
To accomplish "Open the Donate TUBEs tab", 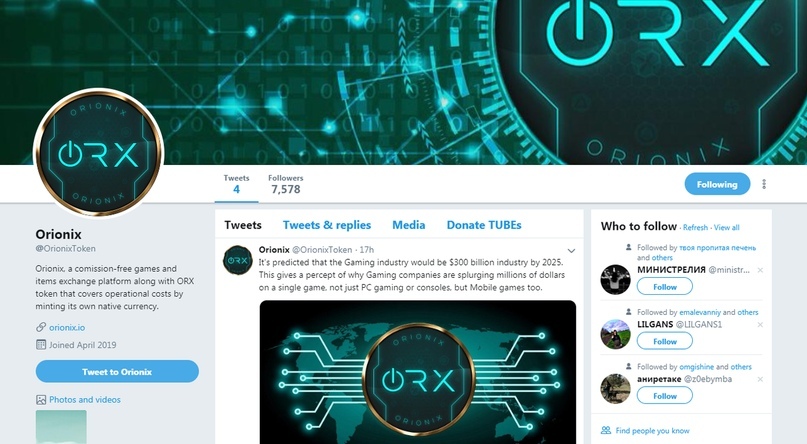I will click(x=484, y=225).
